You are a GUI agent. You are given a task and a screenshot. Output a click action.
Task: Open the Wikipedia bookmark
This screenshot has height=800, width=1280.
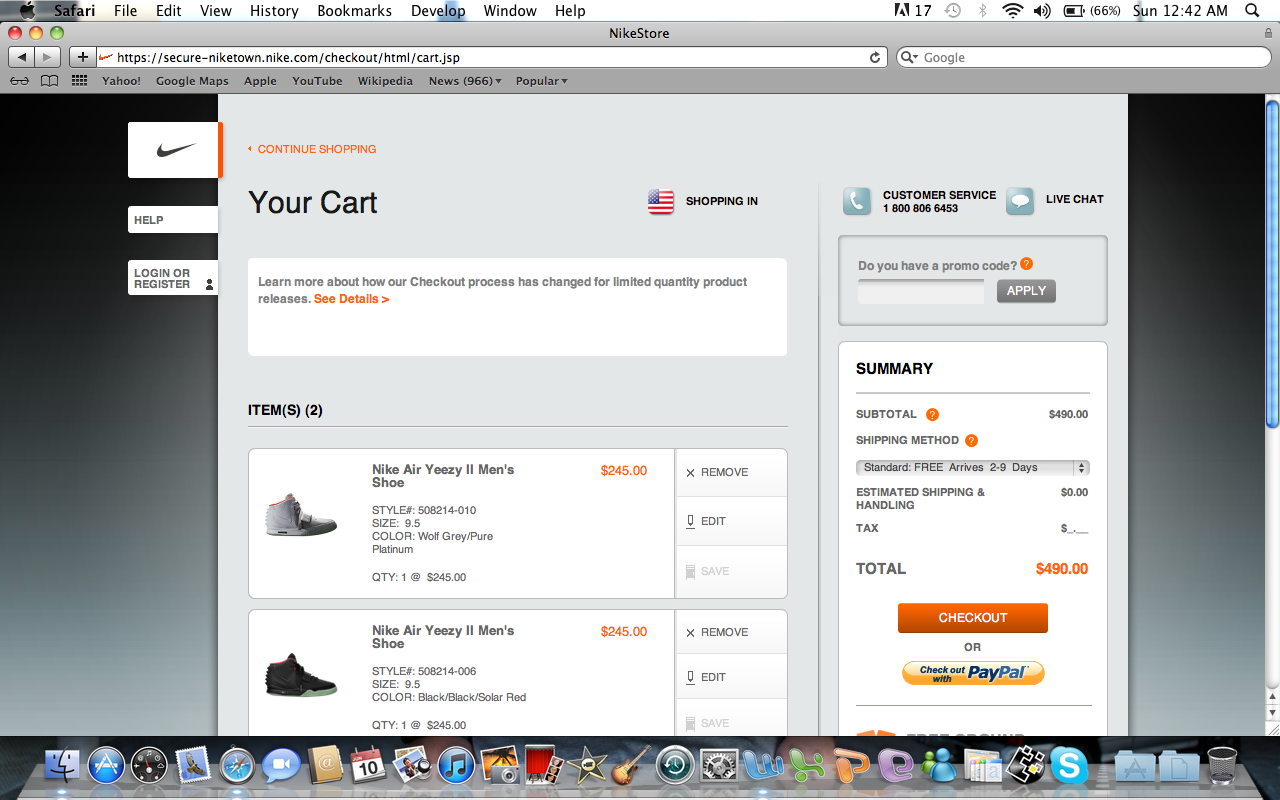point(385,81)
